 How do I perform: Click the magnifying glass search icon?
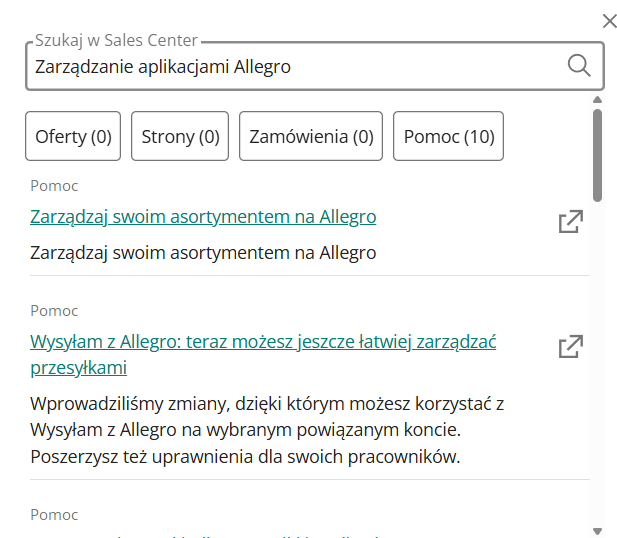click(x=579, y=66)
